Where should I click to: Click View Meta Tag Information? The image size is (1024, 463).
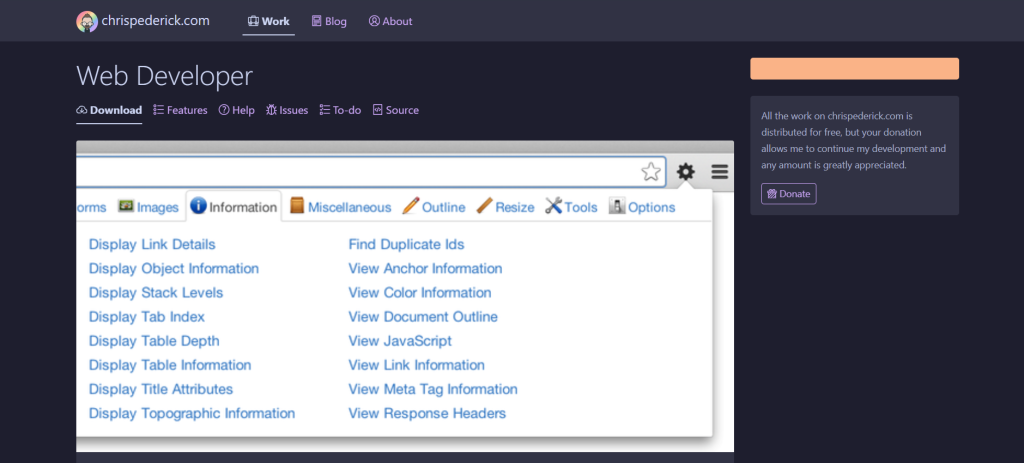pyautogui.click(x=433, y=389)
